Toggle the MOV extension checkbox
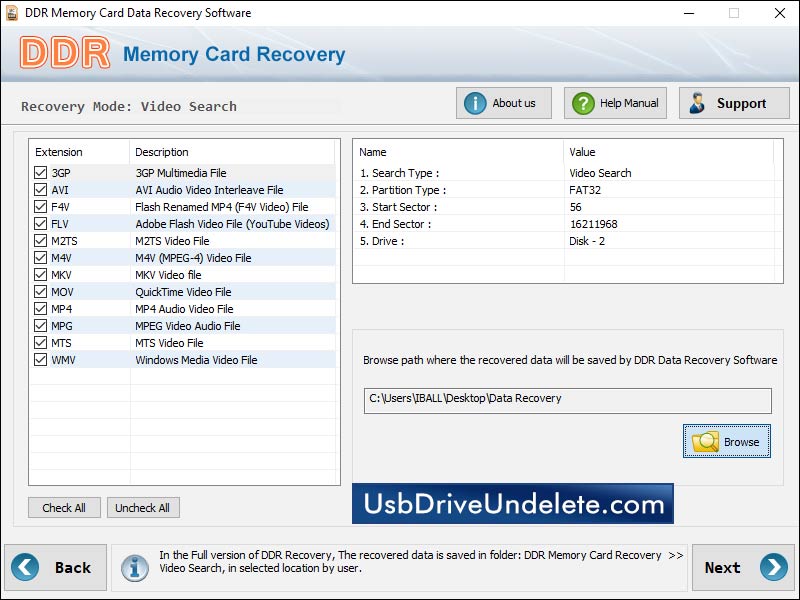800x600 pixels. coord(40,291)
